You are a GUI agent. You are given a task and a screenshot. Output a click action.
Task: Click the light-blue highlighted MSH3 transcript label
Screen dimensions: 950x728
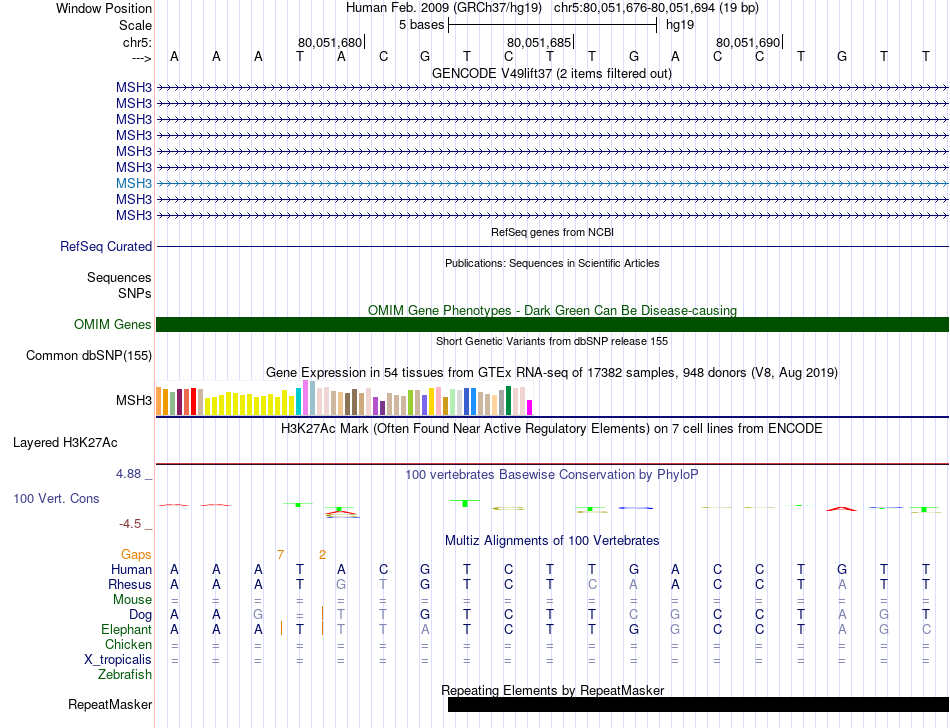[x=134, y=184]
